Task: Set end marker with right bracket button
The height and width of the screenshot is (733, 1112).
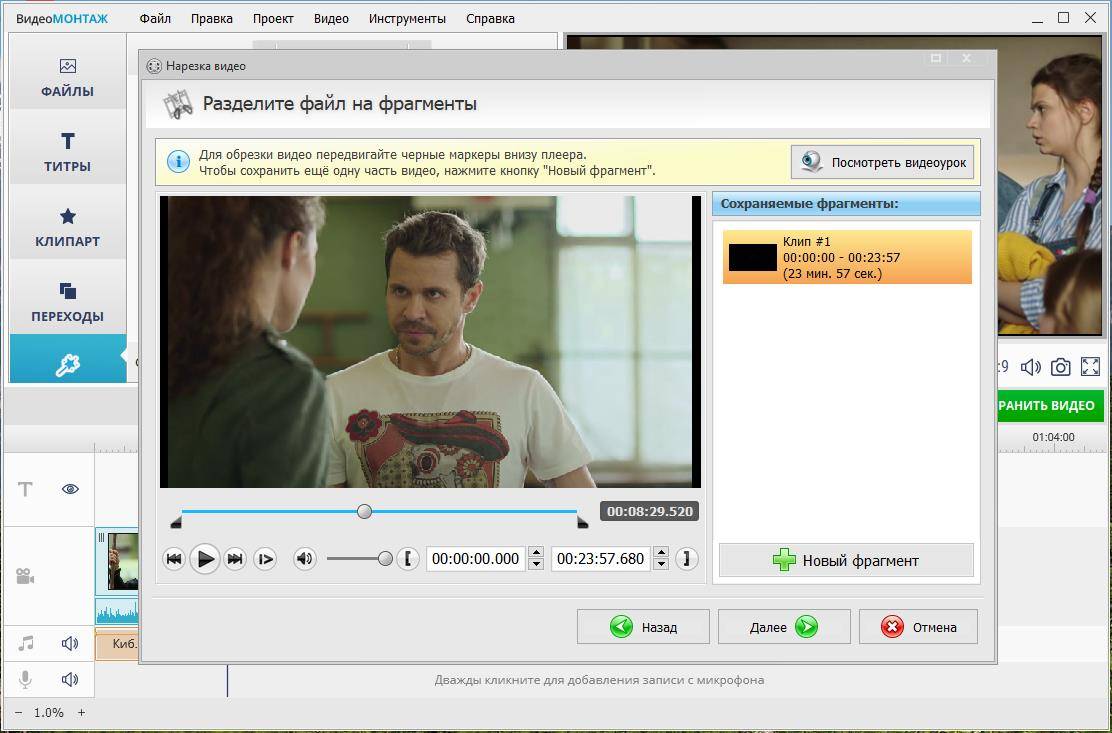Action: [x=686, y=559]
